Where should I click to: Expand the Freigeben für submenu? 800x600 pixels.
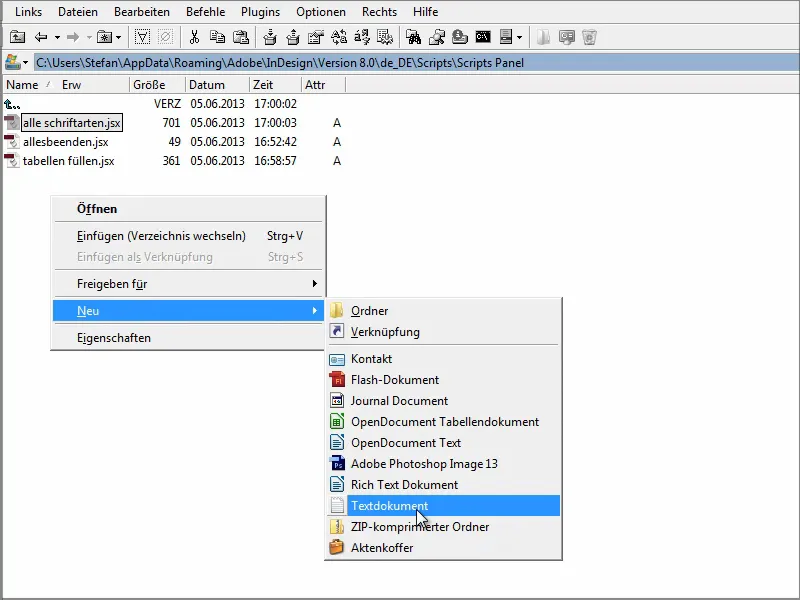point(188,284)
